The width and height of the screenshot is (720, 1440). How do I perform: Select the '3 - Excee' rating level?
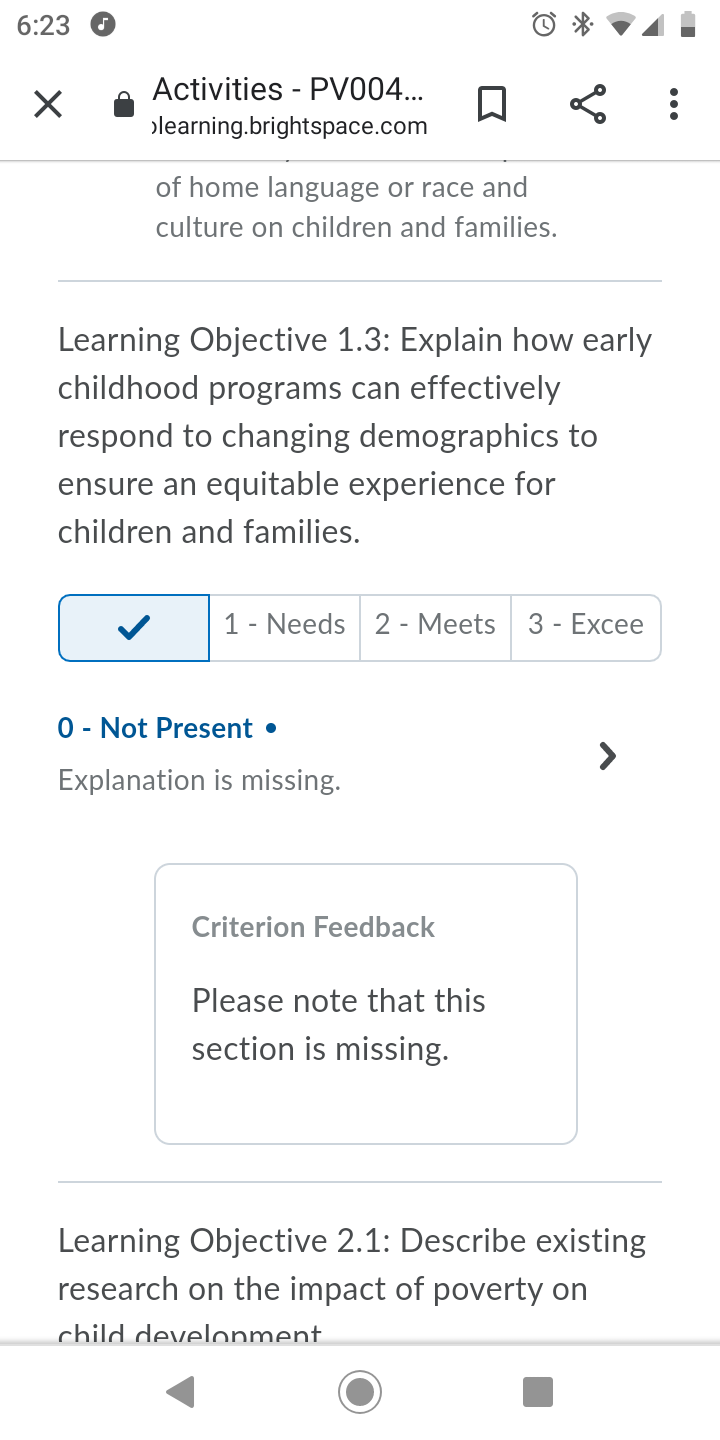click(x=586, y=628)
